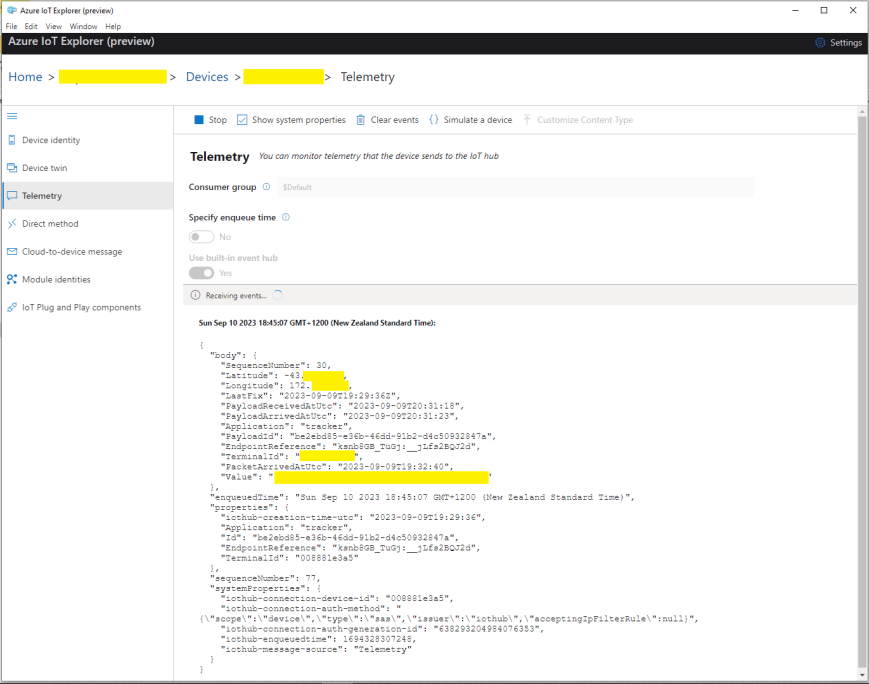Click the Settings gear icon
Screen dimensions: 869x684
coord(820,43)
